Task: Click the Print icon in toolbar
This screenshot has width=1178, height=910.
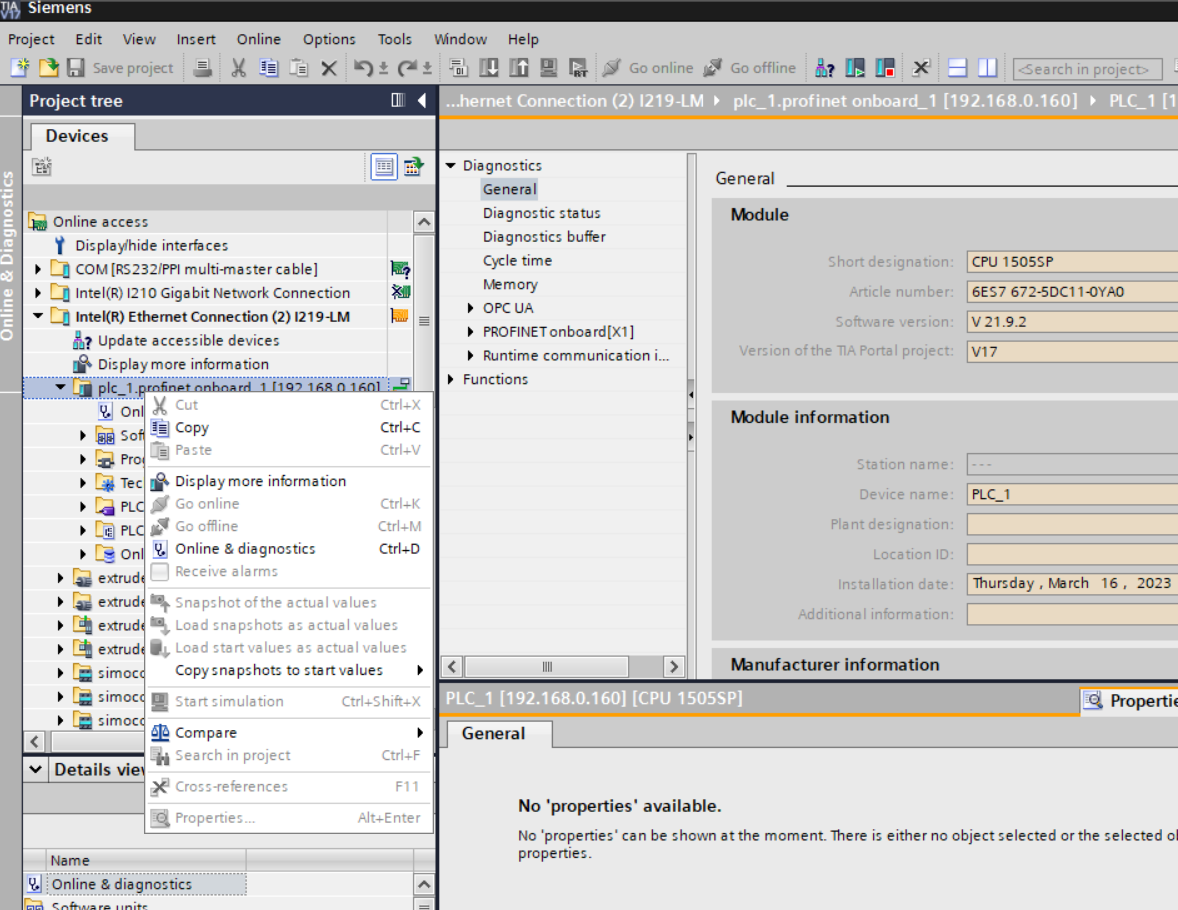Action: [x=203, y=68]
